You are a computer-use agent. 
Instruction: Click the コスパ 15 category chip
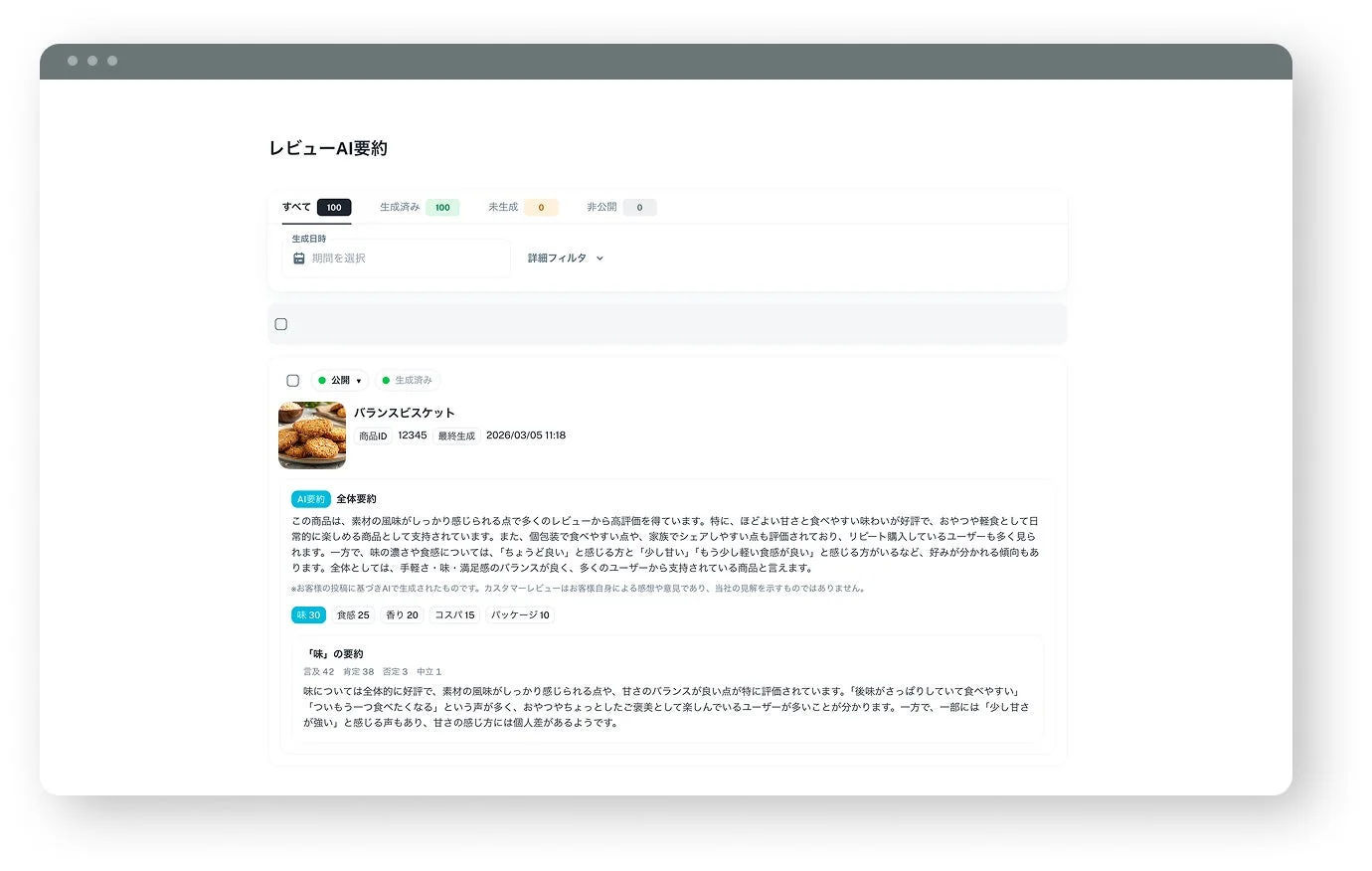tap(454, 614)
